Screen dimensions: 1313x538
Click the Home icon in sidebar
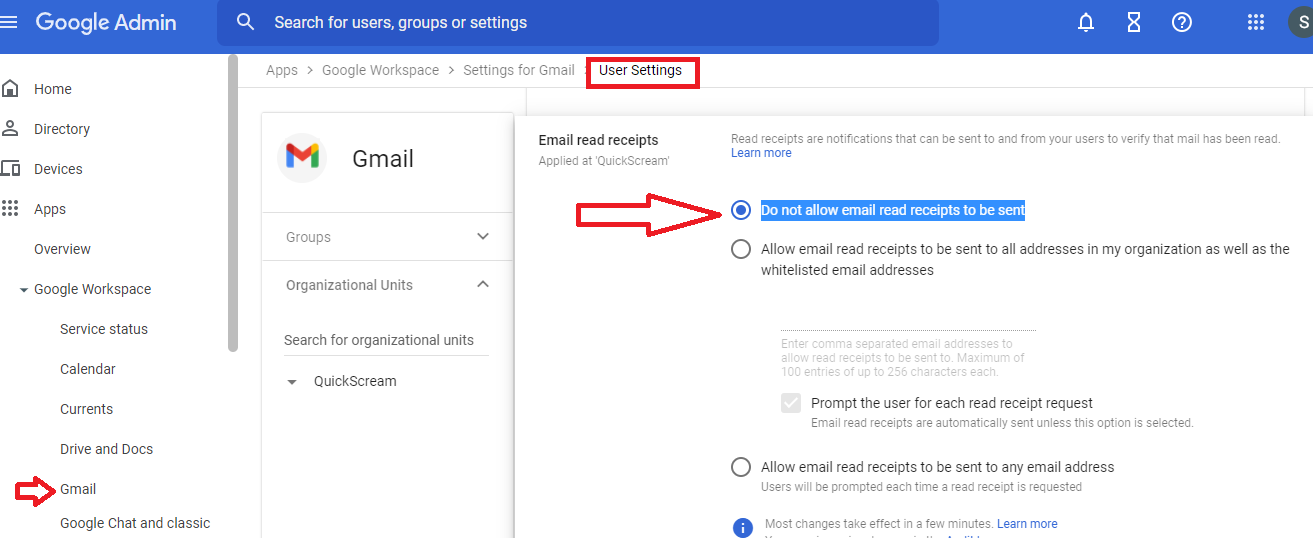[x=11, y=89]
